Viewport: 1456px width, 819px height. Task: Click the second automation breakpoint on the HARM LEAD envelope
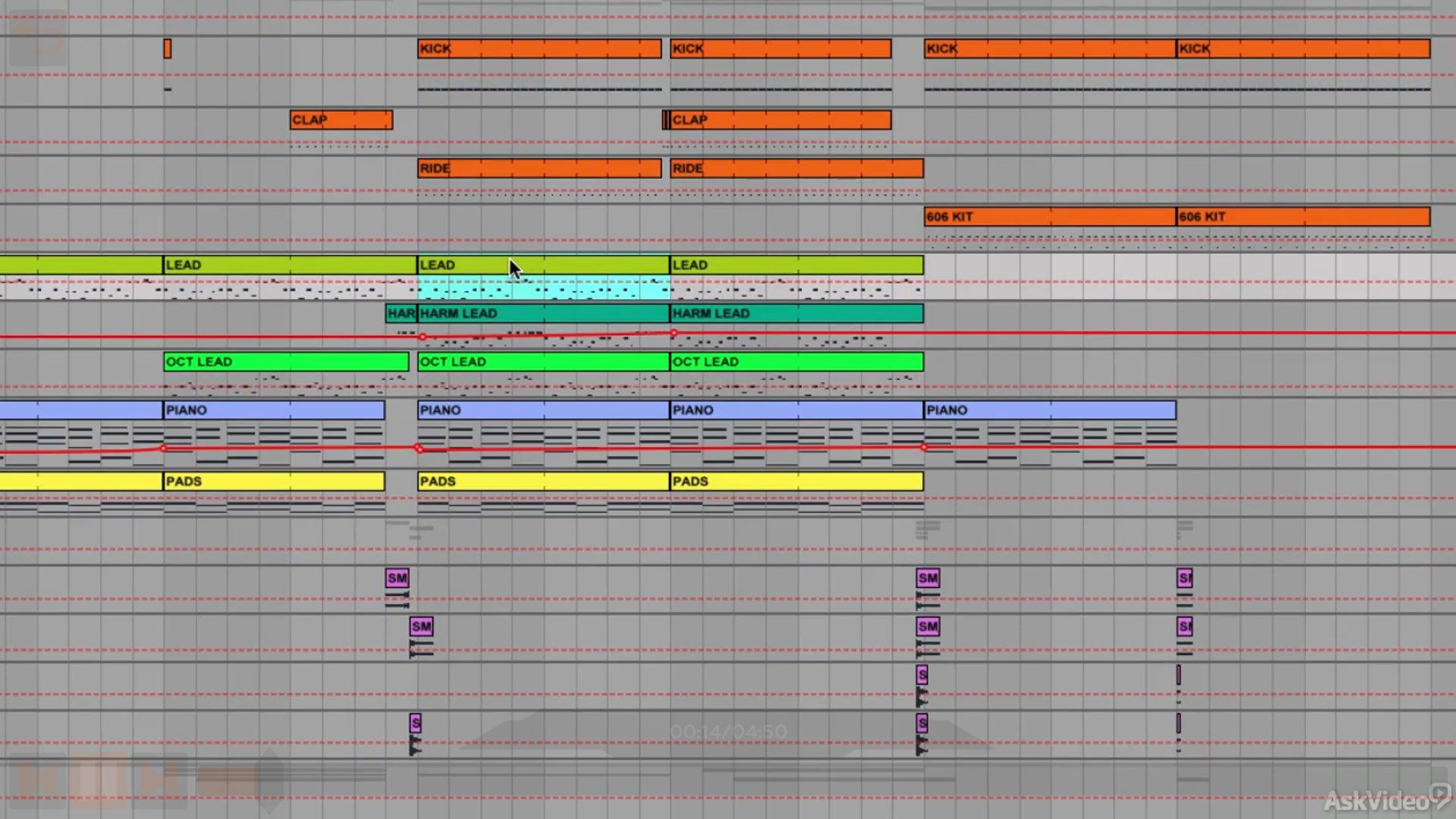(673, 333)
